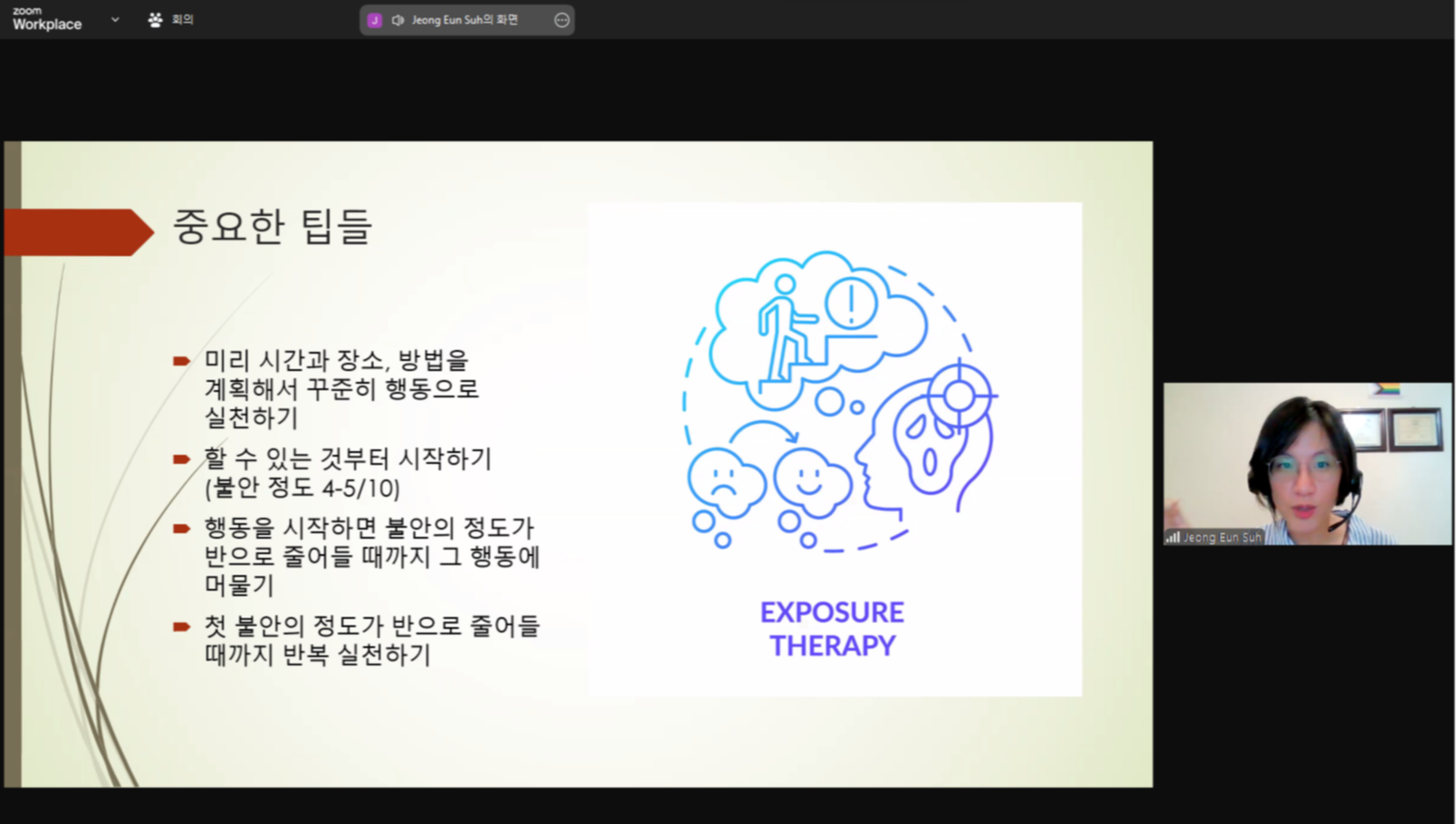Screen dimensions: 1456x824
Task: Click the 'Jeong Eun Suh' name label on video
Action: pos(1223,538)
